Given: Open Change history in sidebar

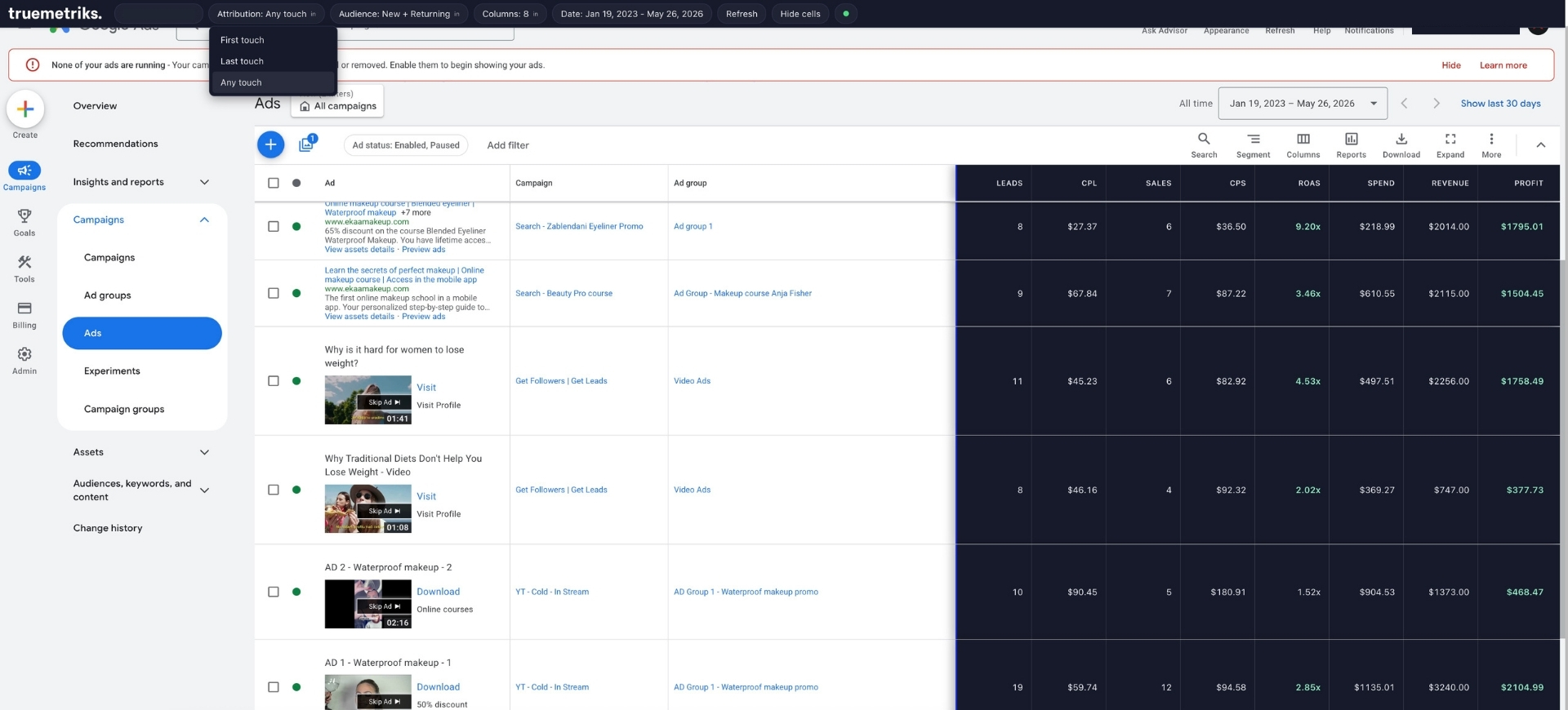Looking at the screenshot, I should (108, 528).
